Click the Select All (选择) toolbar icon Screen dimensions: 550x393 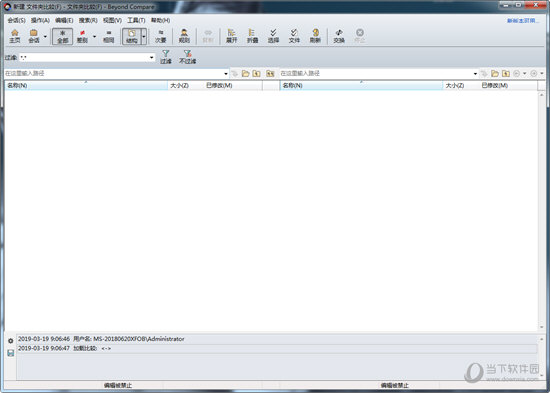click(x=273, y=36)
